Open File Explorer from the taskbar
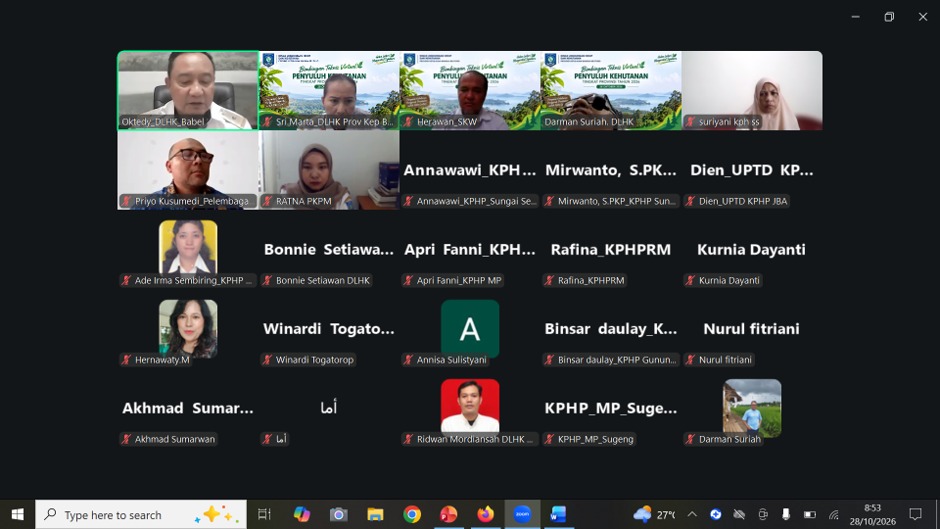The height and width of the screenshot is (529, 940). pyautogui.click(x=375, y=514)
